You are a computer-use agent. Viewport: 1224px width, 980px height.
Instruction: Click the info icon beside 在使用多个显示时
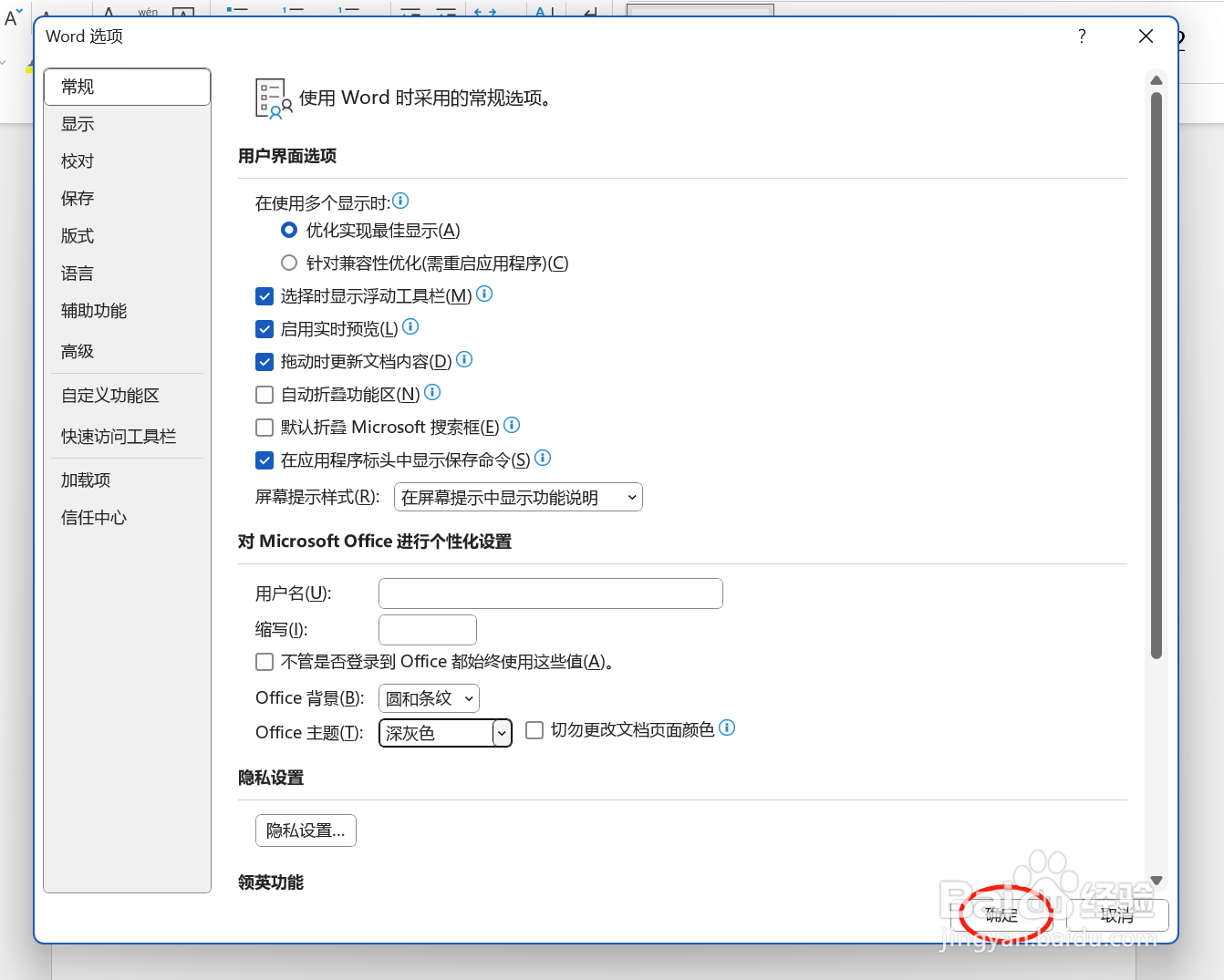click(x=400, y=201)
